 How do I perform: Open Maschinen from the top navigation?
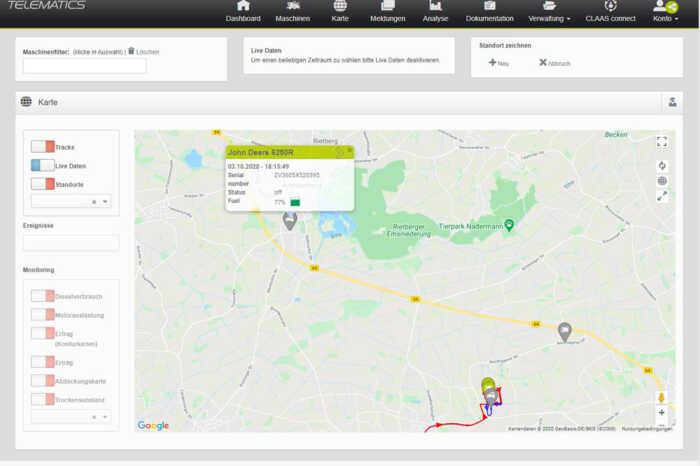click(292, 12)
